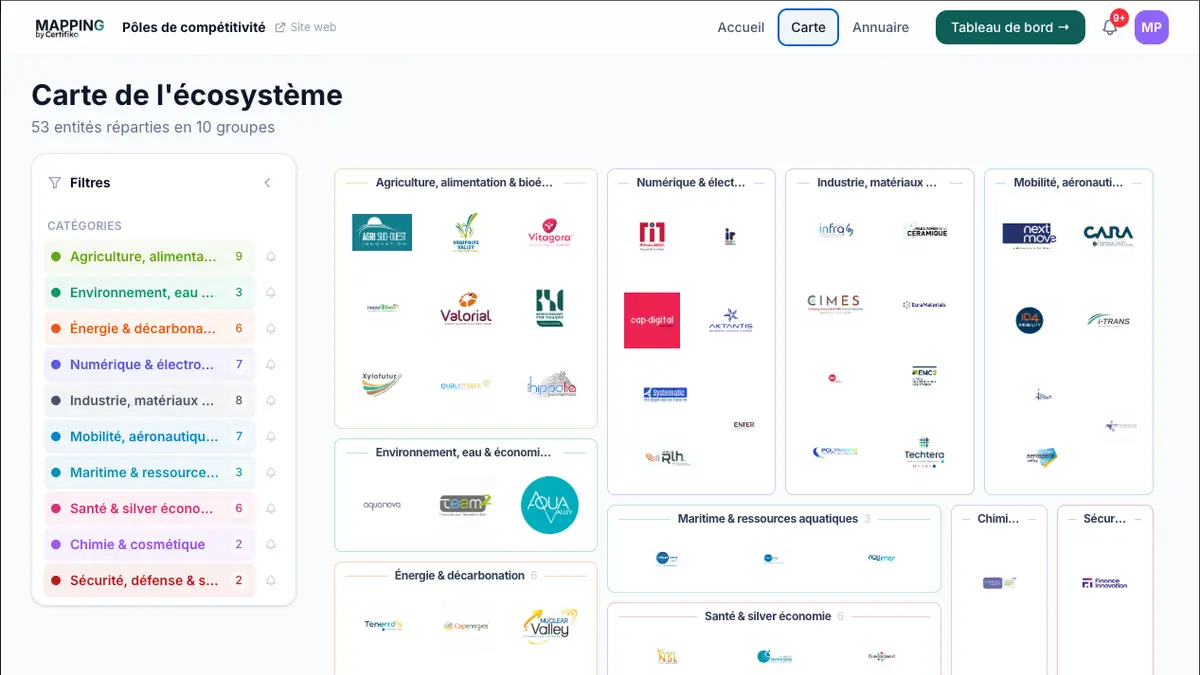Filter by Chimie & cosmétique category

(x=150, y=545)
